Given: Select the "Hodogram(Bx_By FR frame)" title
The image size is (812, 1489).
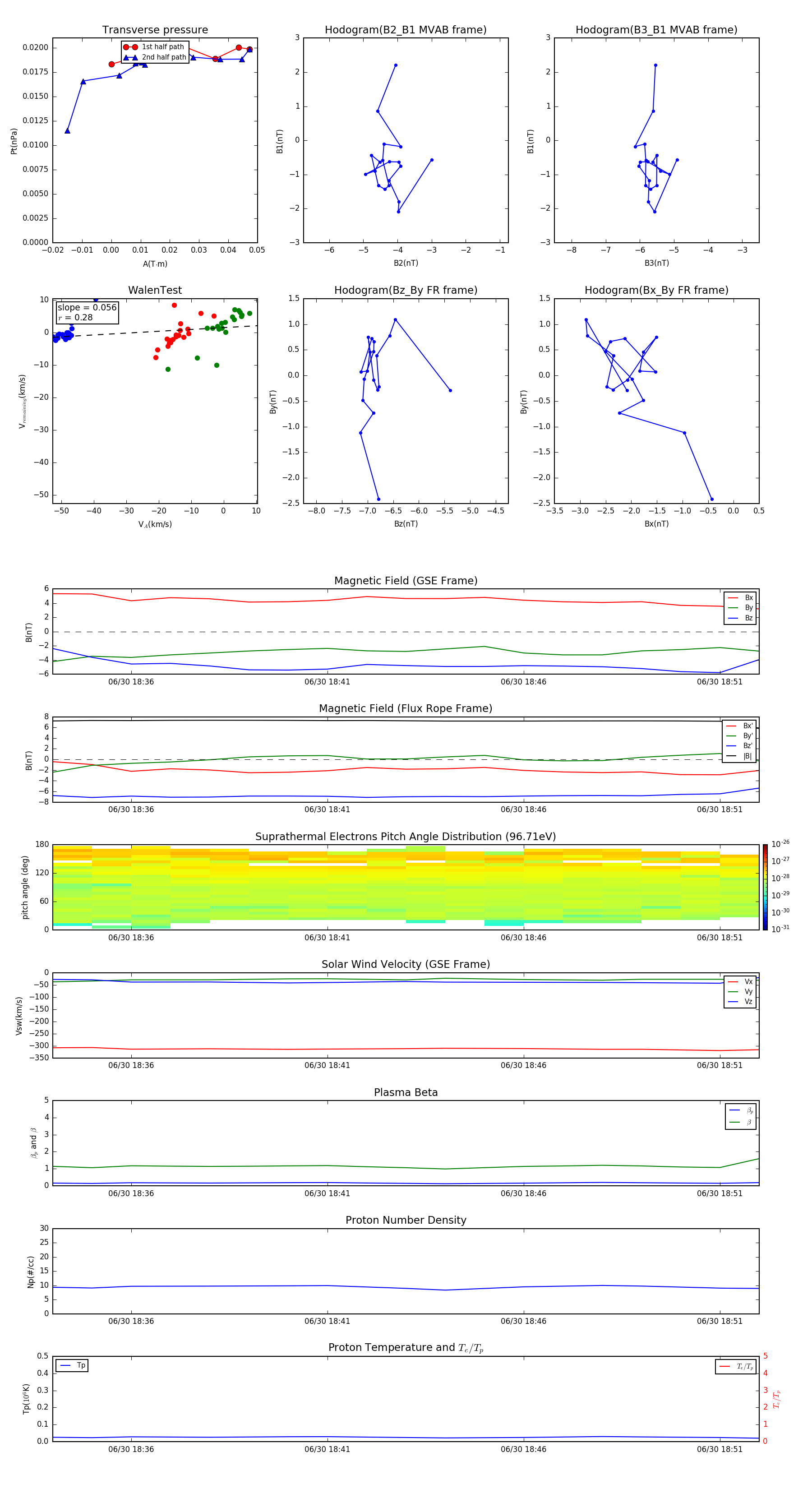Looking at the screenshot, I should tap(656, 290).
